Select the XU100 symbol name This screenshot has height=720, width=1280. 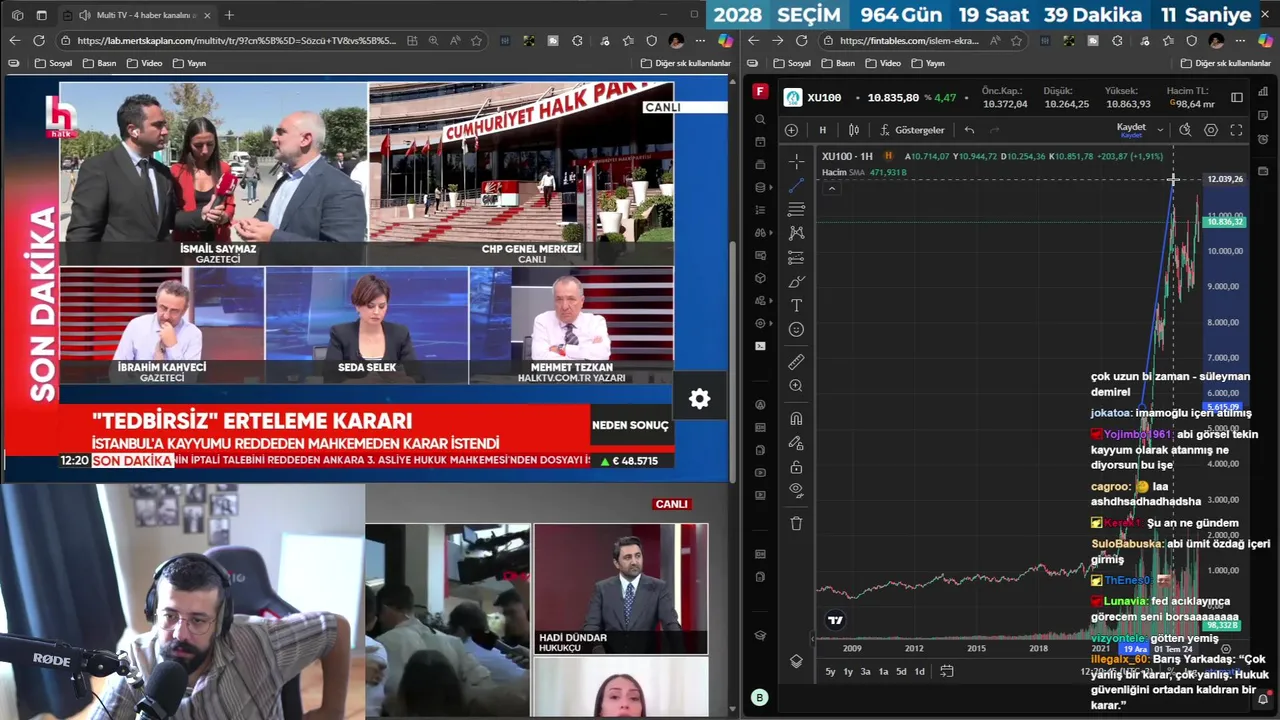[824, 97]
